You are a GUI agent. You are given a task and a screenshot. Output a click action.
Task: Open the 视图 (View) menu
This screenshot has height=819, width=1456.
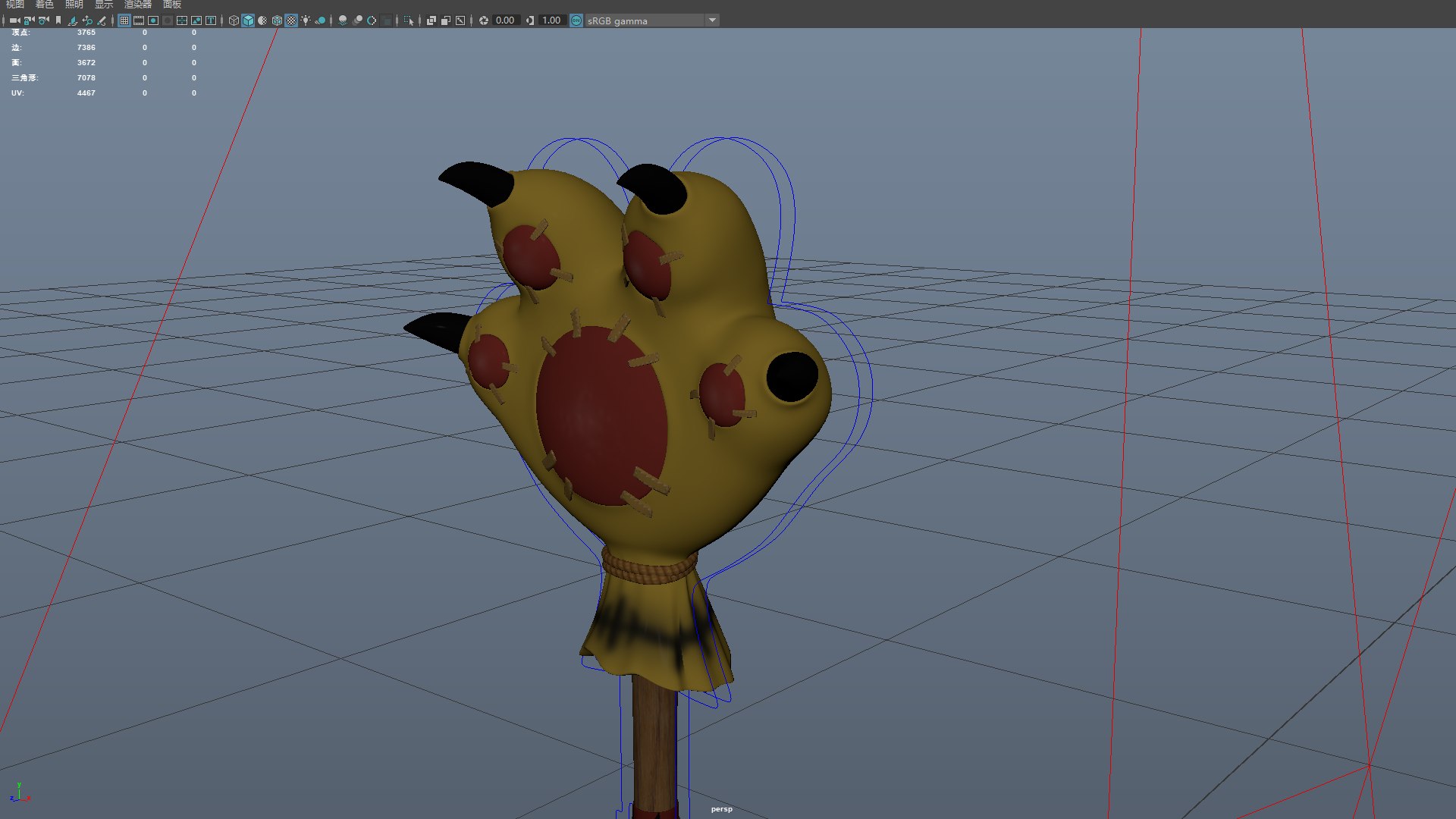point(15,5)
